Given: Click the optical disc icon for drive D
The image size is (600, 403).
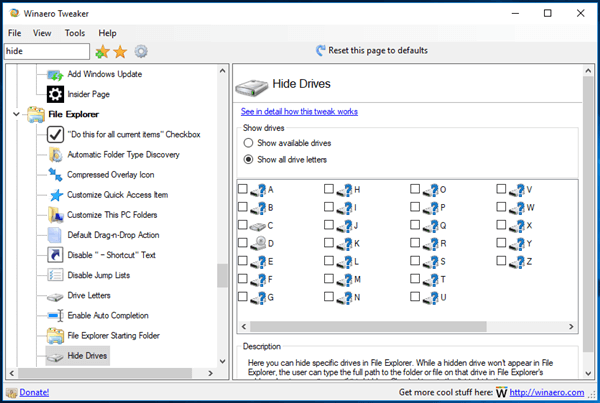Looking at the screenshot, I should [258, 243].
